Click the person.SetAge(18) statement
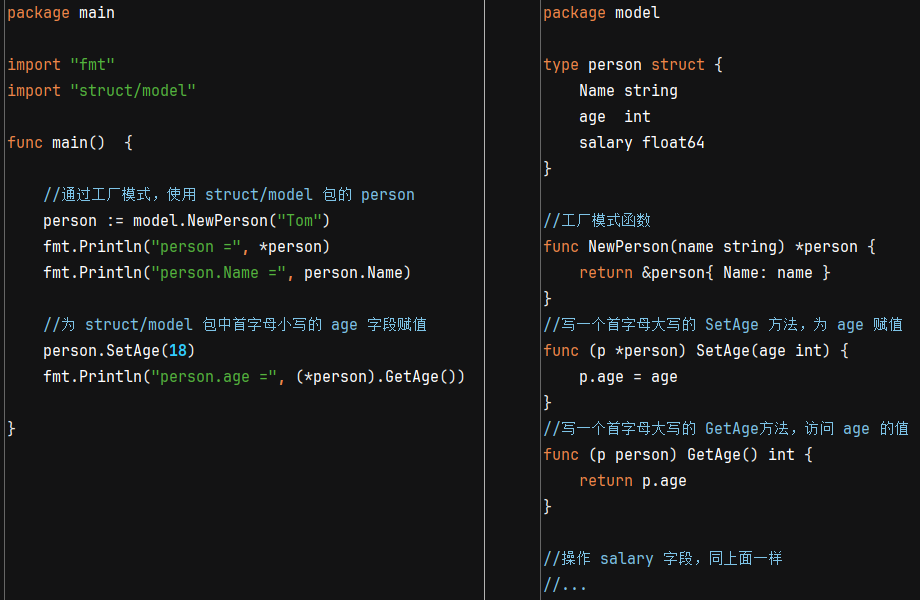 [x=119, y=351]
